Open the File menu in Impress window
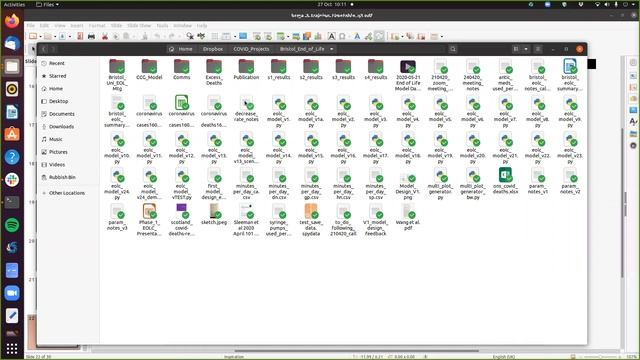This screenshot has width=640, height=360. [x=31, y=25]
